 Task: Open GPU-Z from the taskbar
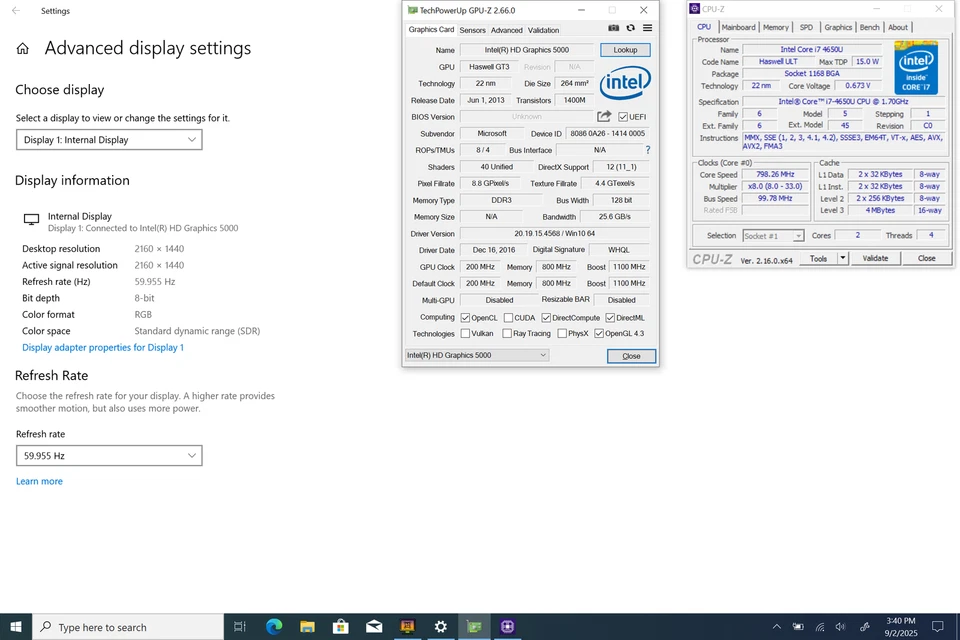(473, 627)
